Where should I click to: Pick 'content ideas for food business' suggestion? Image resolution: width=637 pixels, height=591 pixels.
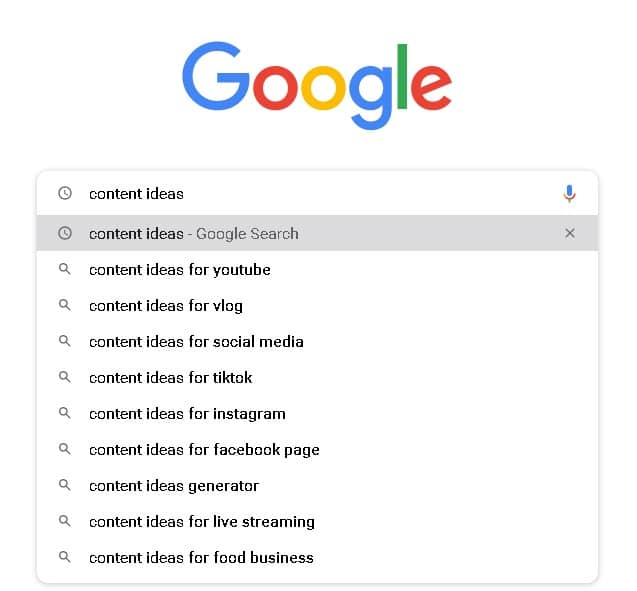317,558
